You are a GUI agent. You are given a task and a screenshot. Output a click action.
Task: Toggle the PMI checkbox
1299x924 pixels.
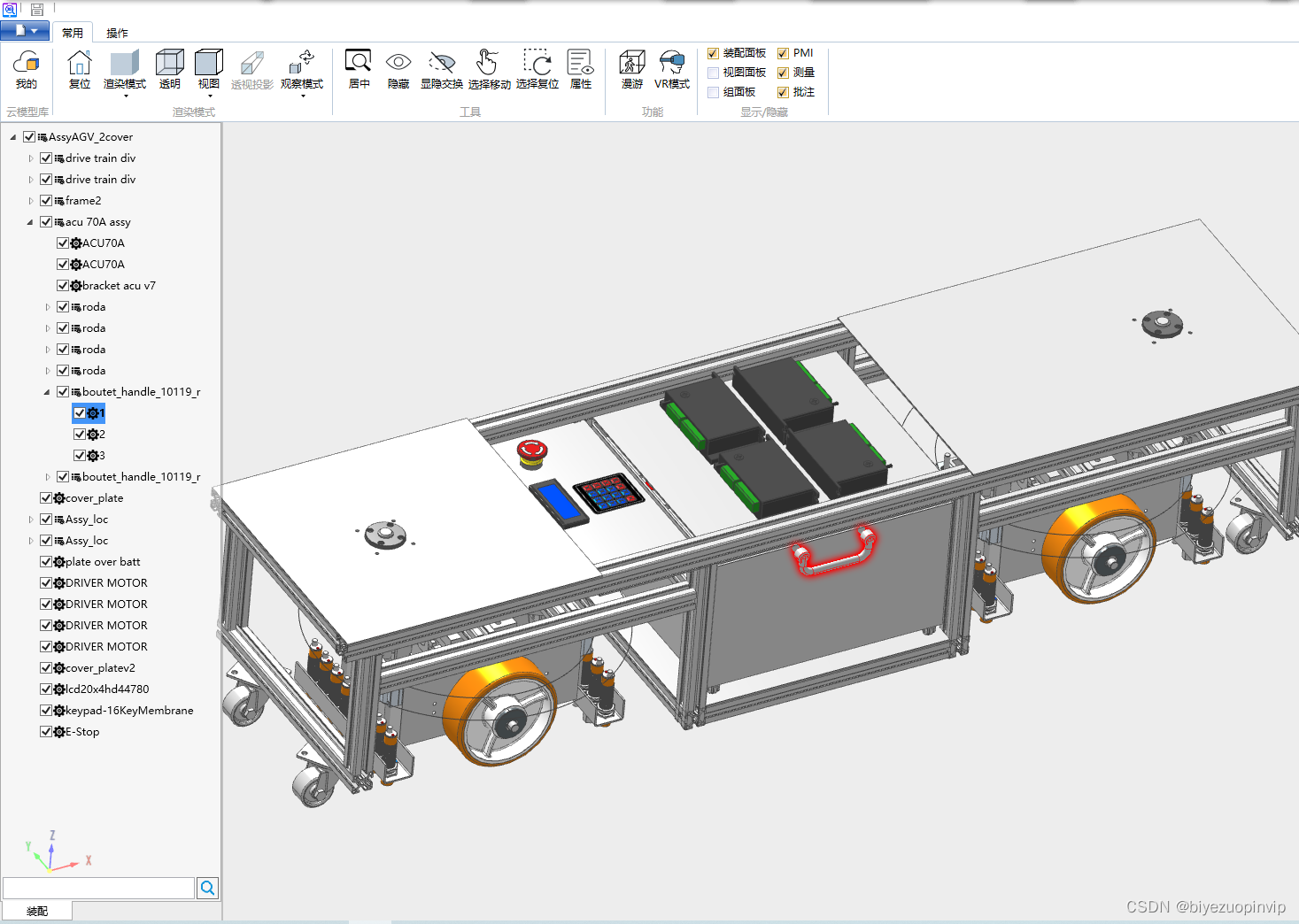pyautogui.click(x=783, y=53)
